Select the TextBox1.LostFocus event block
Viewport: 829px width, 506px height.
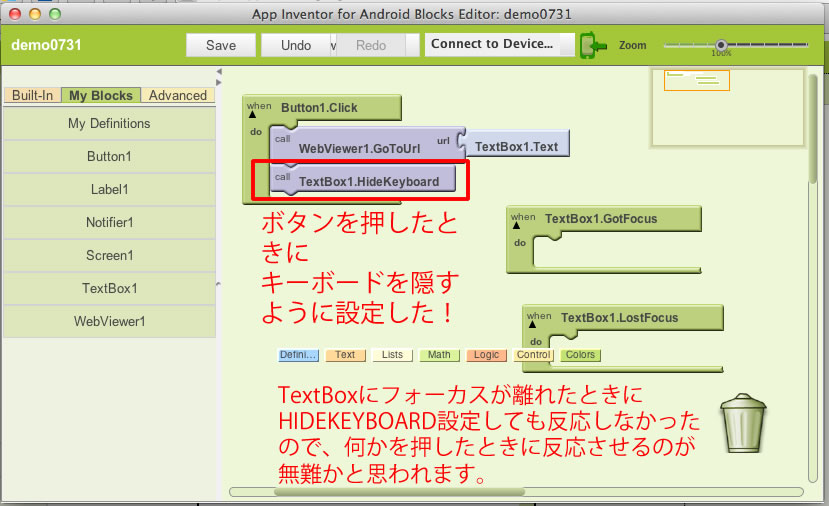click(623, 318)
